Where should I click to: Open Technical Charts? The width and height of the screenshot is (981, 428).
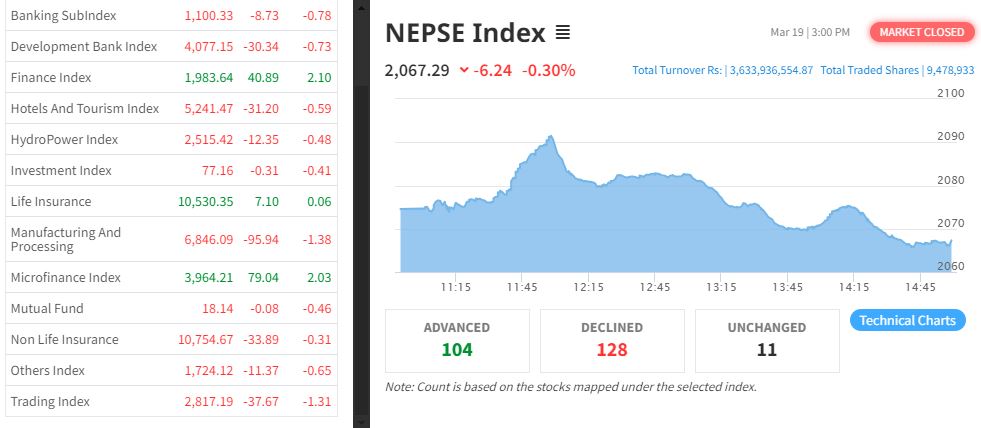[908, 321]
